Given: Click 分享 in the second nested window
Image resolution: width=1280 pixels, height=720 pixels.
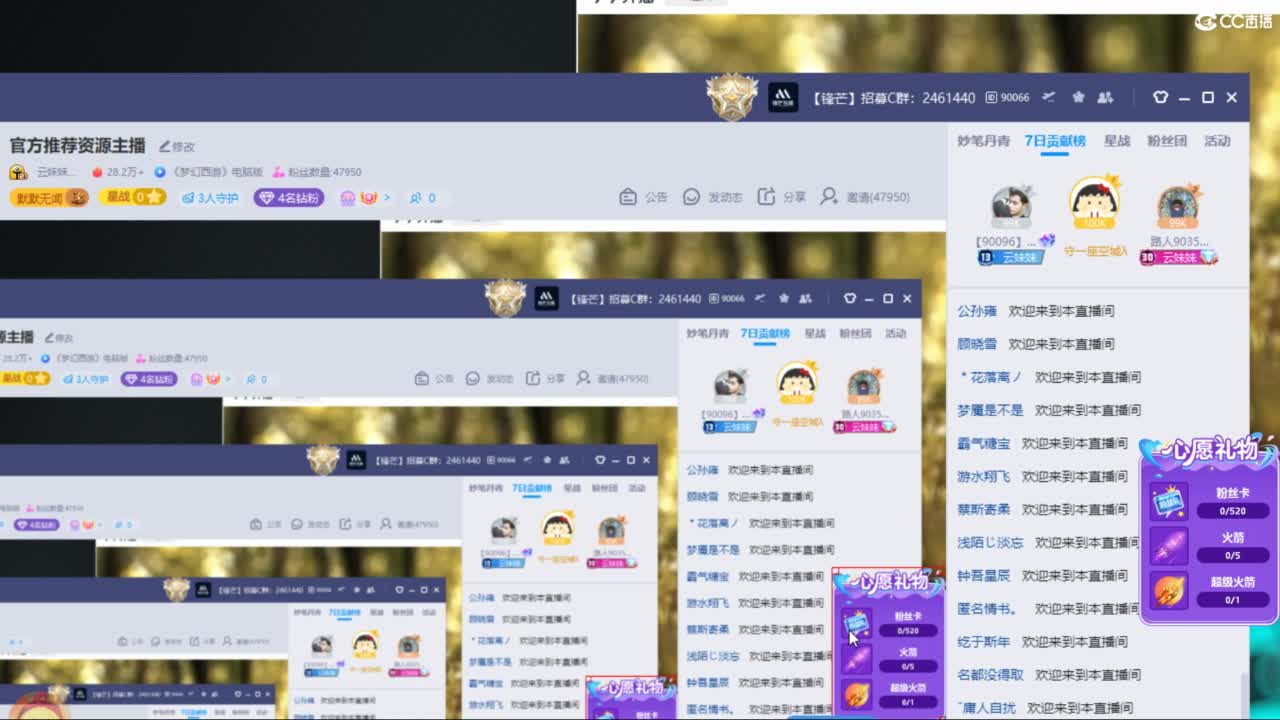Looking at the screenshot, I should [545, 378].
